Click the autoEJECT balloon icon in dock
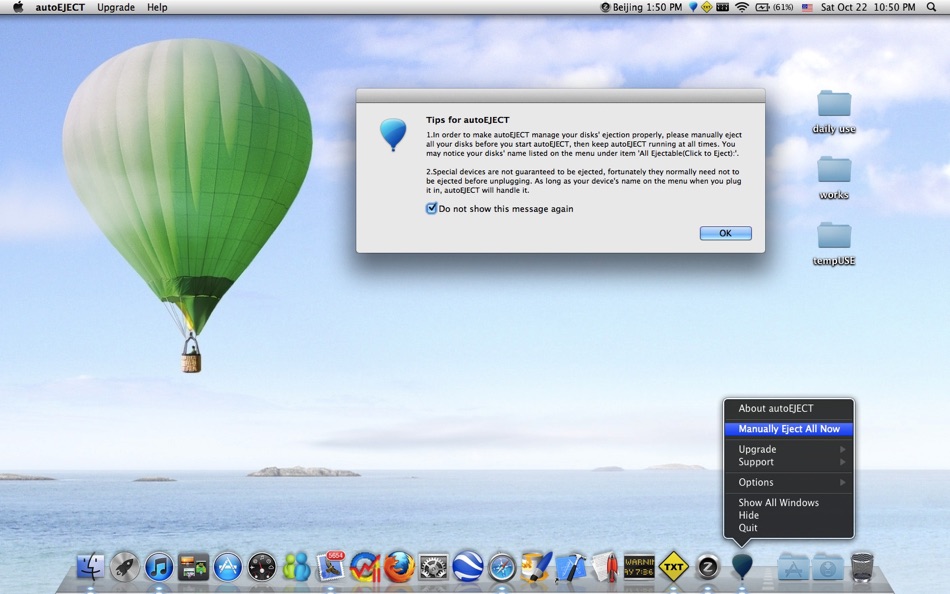The width and height of the screenshot is (950, 594). [x=742, y=566]
